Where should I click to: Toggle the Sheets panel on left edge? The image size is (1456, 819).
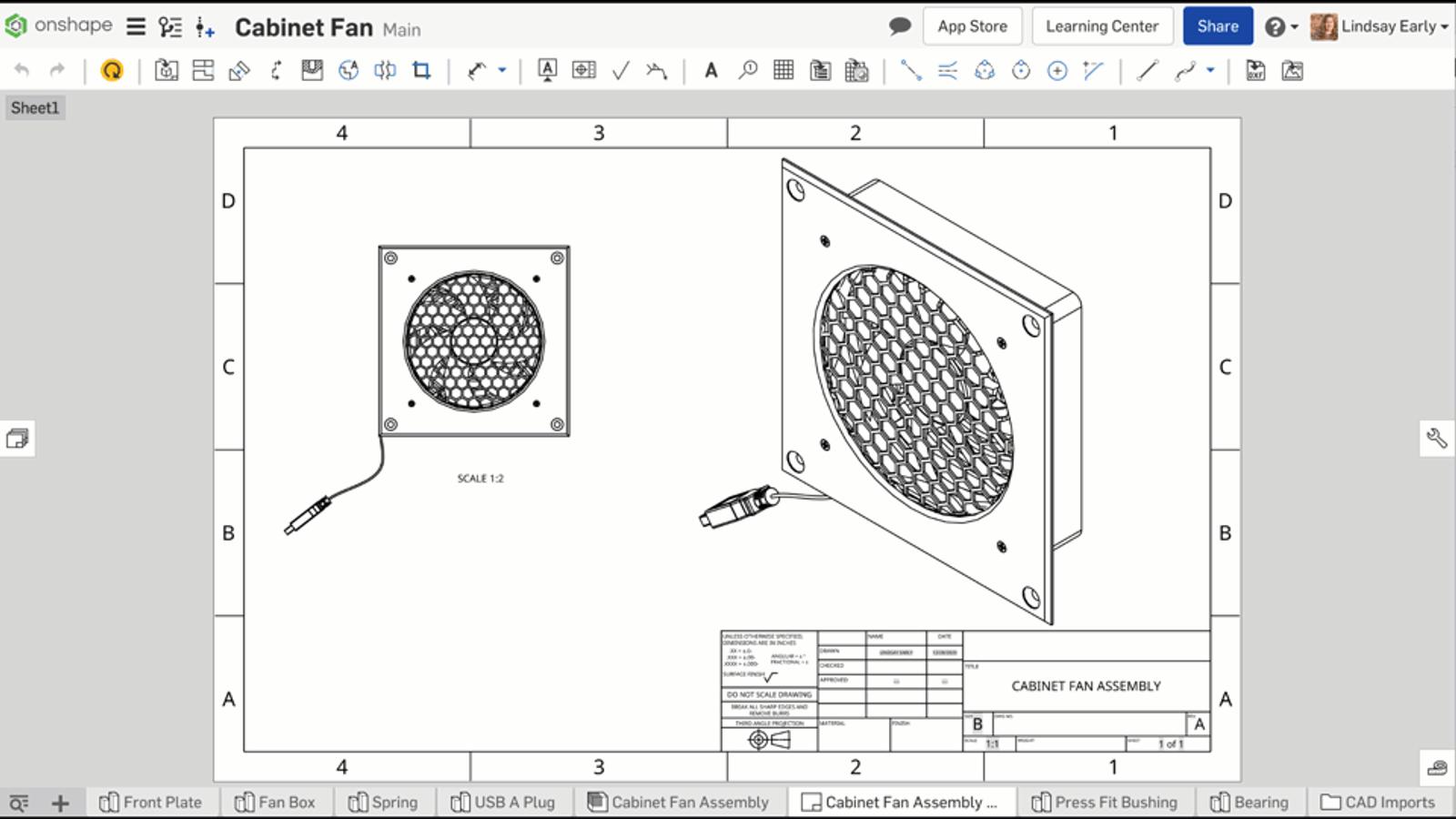coord(17,439)
